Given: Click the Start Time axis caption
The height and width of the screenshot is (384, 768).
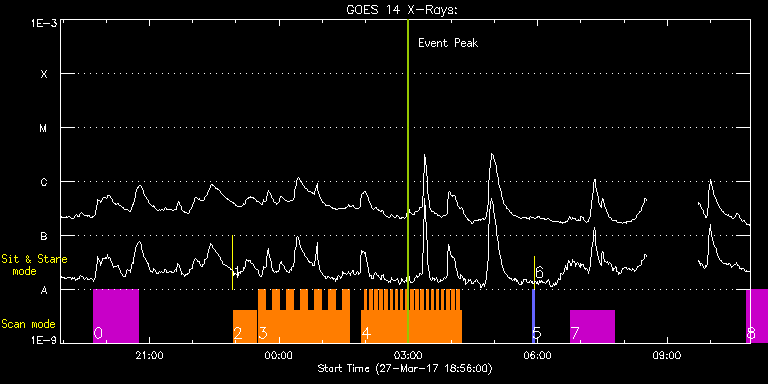Looking at the screenshot, I should 405,368.
